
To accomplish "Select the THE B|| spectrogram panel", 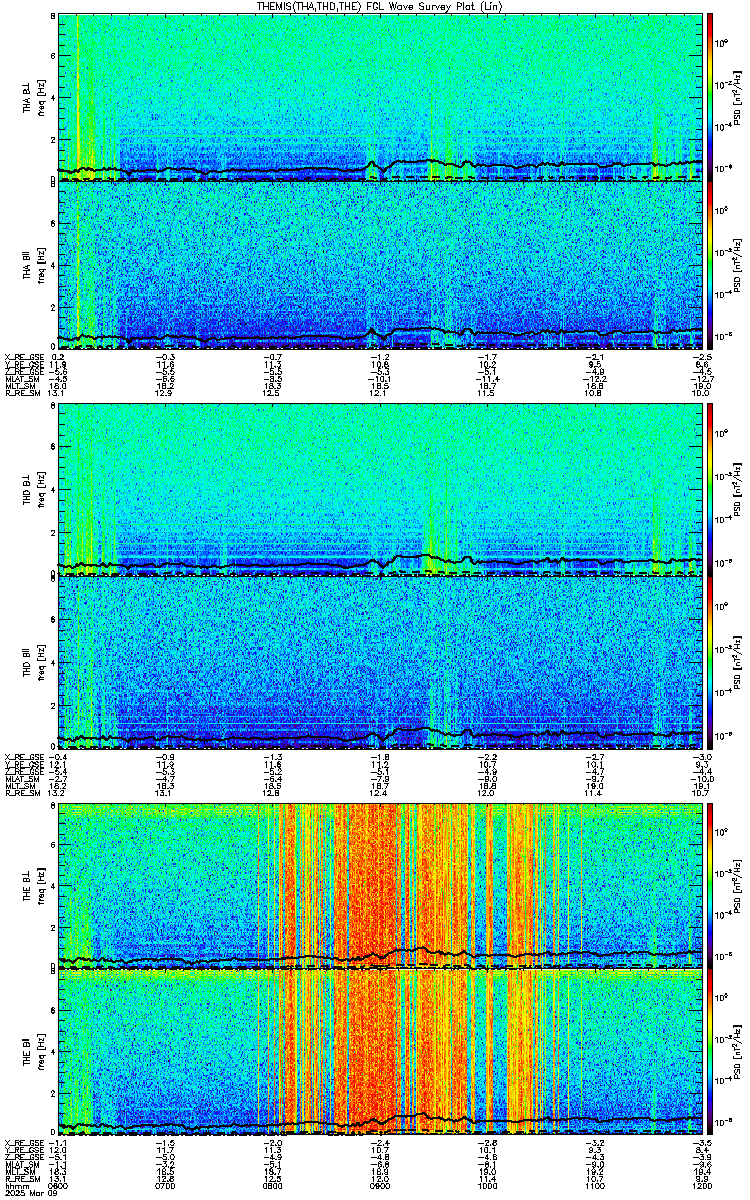I will coord(381,1054).
